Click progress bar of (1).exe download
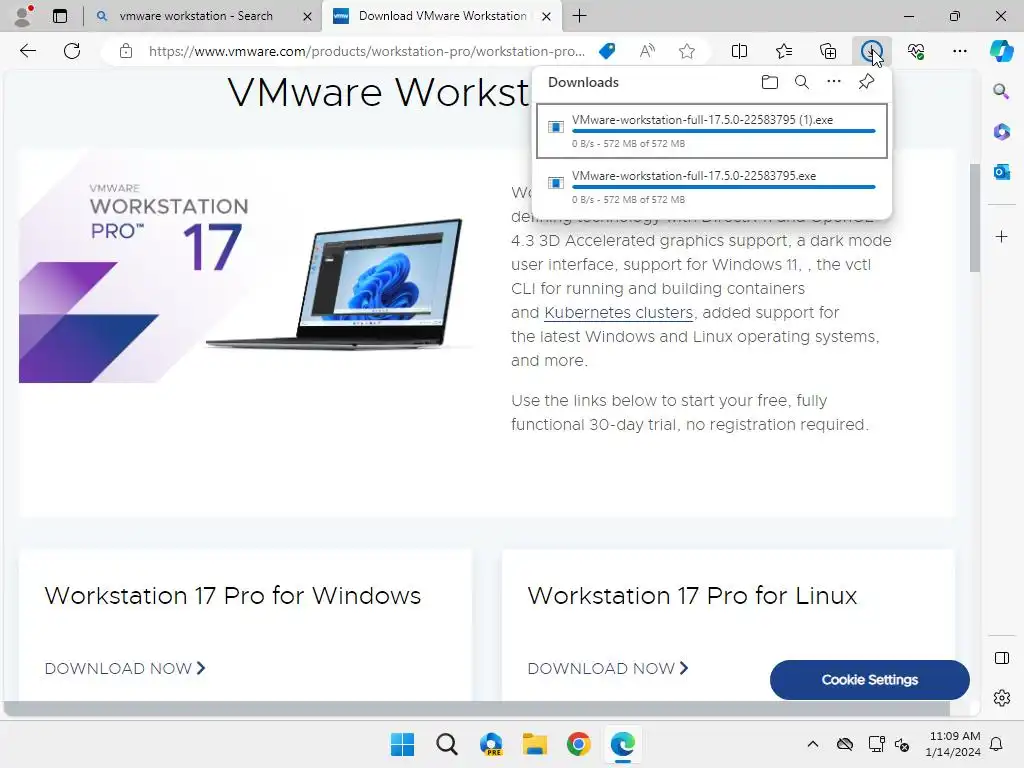This screenshot has height=768, width=1024. tap(724, 131)
